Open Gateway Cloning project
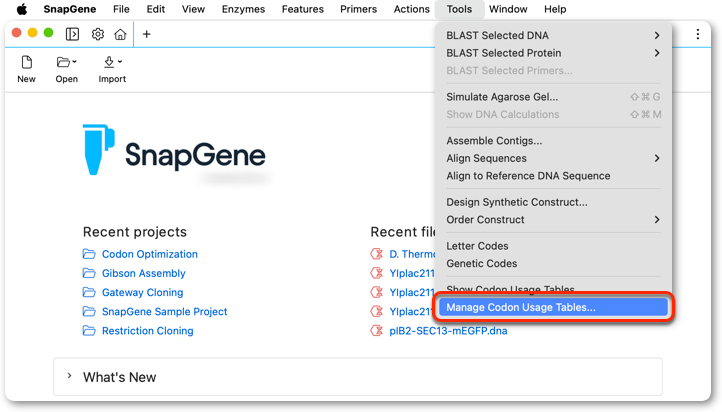The height and width of the screenshot is (412, 722). point(142,292)
